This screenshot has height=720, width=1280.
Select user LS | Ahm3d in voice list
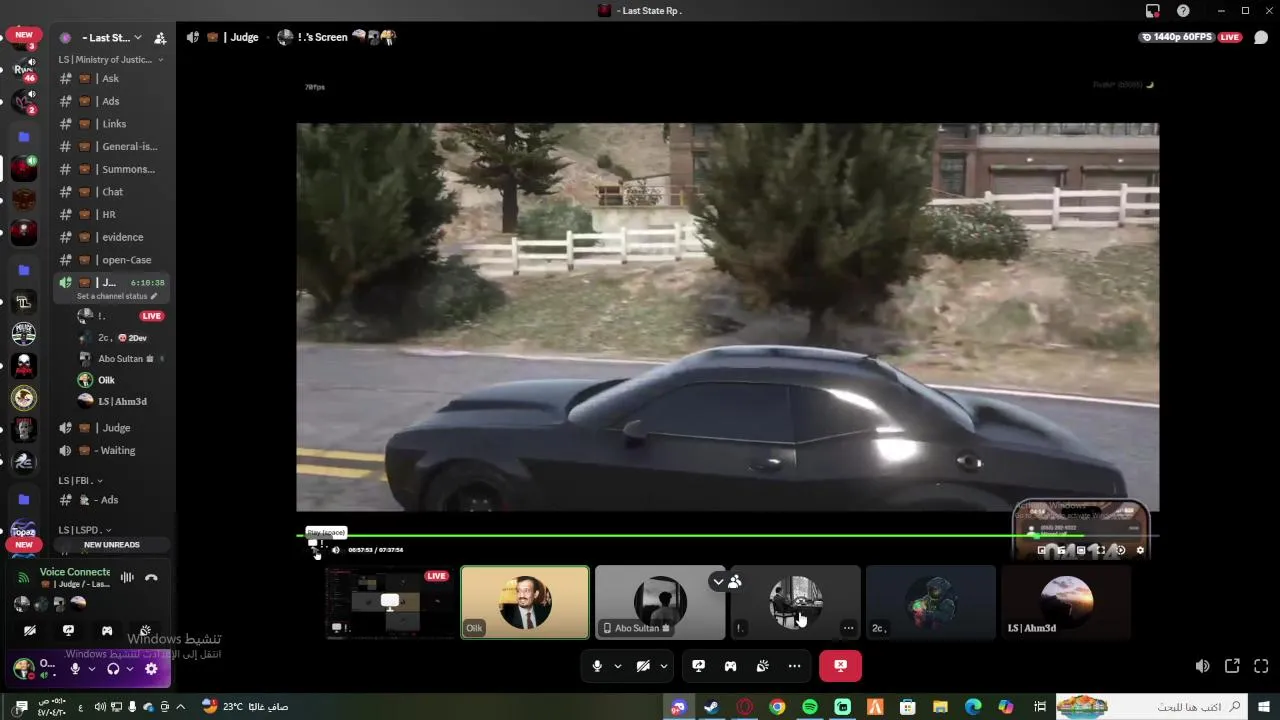[122, 402]
